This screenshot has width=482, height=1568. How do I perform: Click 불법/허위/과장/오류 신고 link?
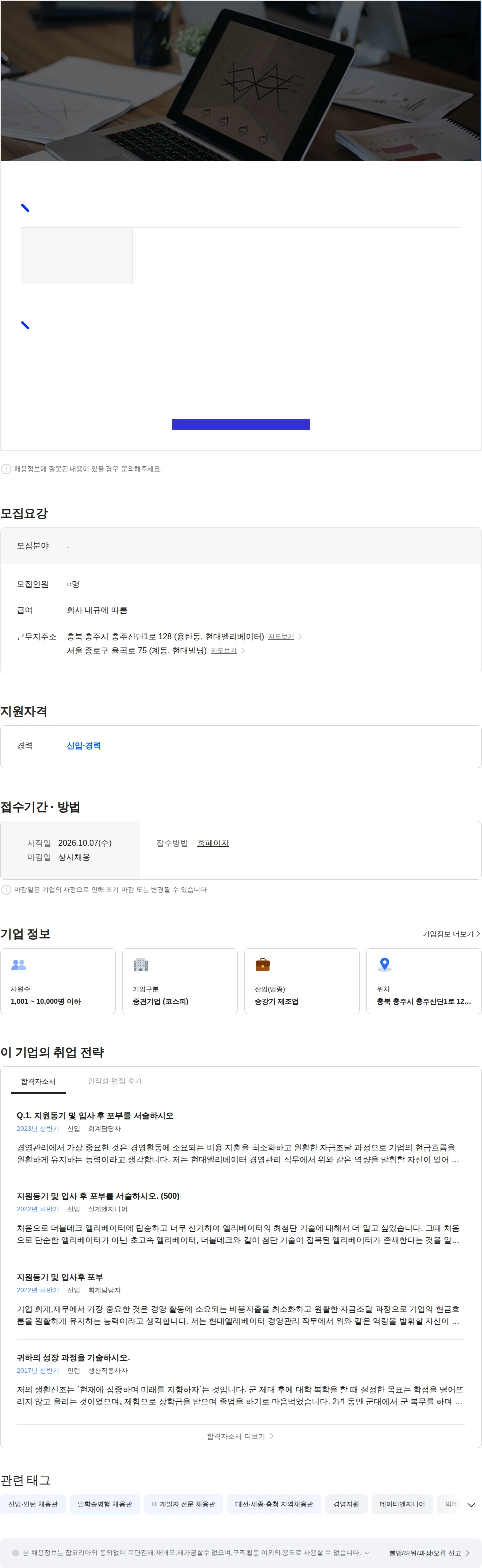(430, 1553)
